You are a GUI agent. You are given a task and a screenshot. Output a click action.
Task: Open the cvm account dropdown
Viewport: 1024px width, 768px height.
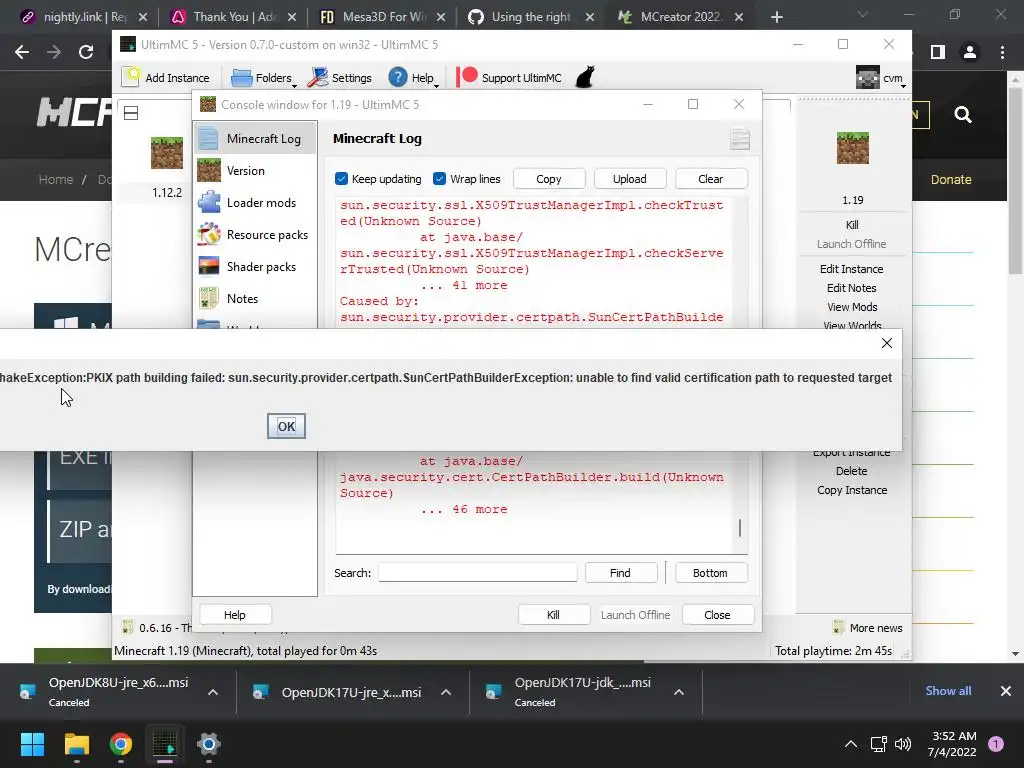pos(881,78)
